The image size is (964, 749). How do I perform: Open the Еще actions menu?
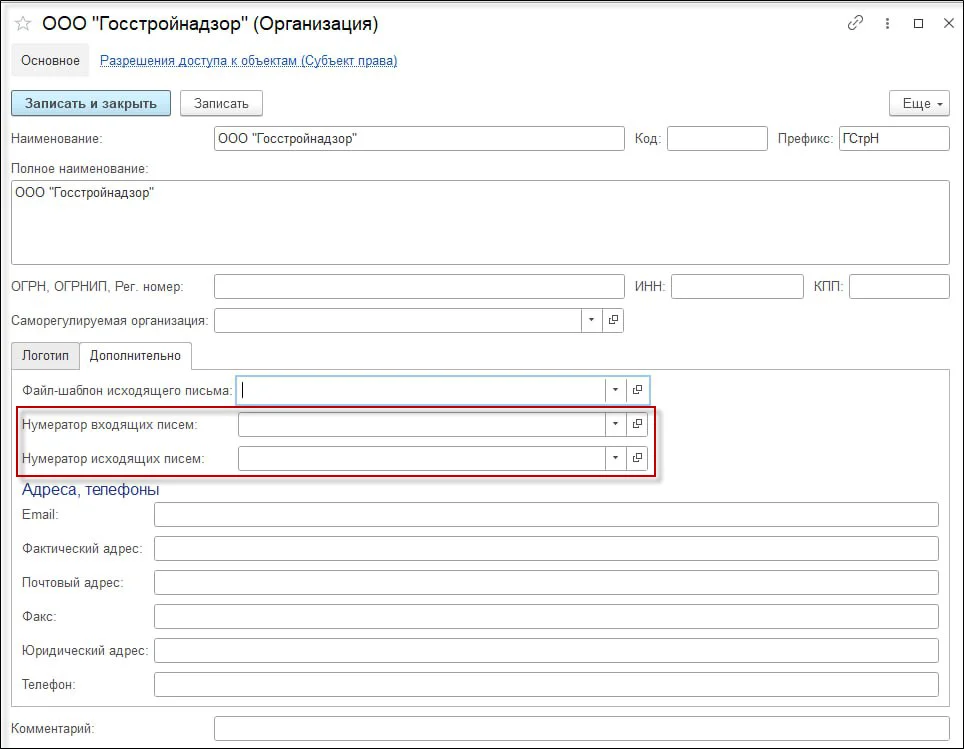[x=917, y=103]
